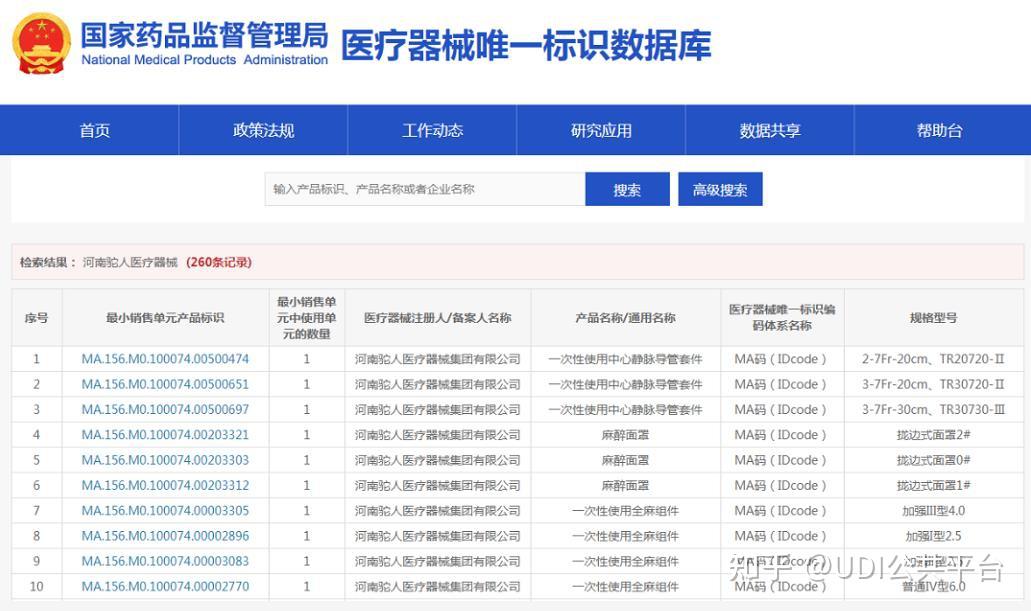Click spec cell 拢边式面罩1#
Image resolution: width=1031 pixels, height=611 pixels.
click(x=933, y=485)
